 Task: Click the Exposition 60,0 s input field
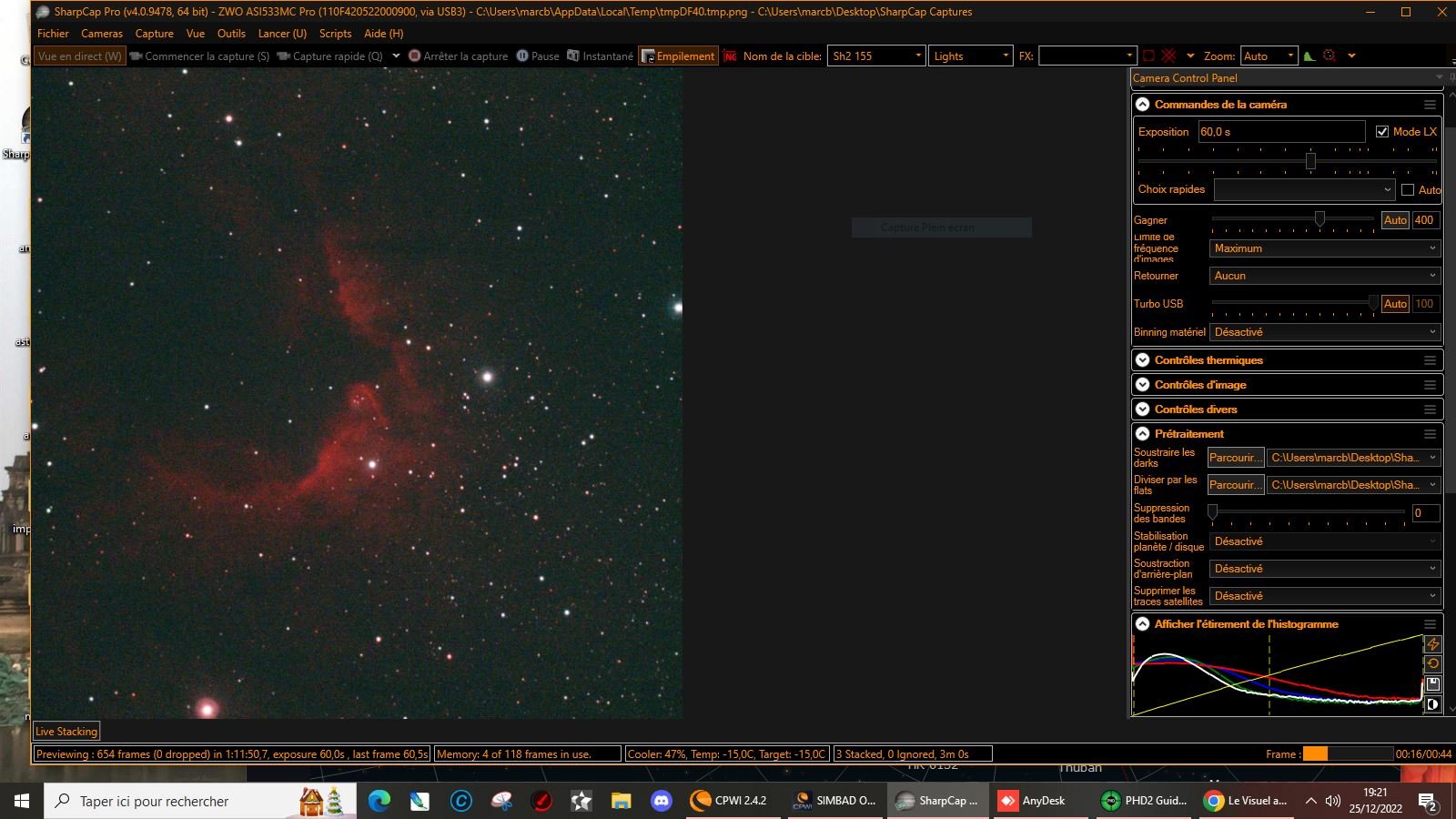1281,132
